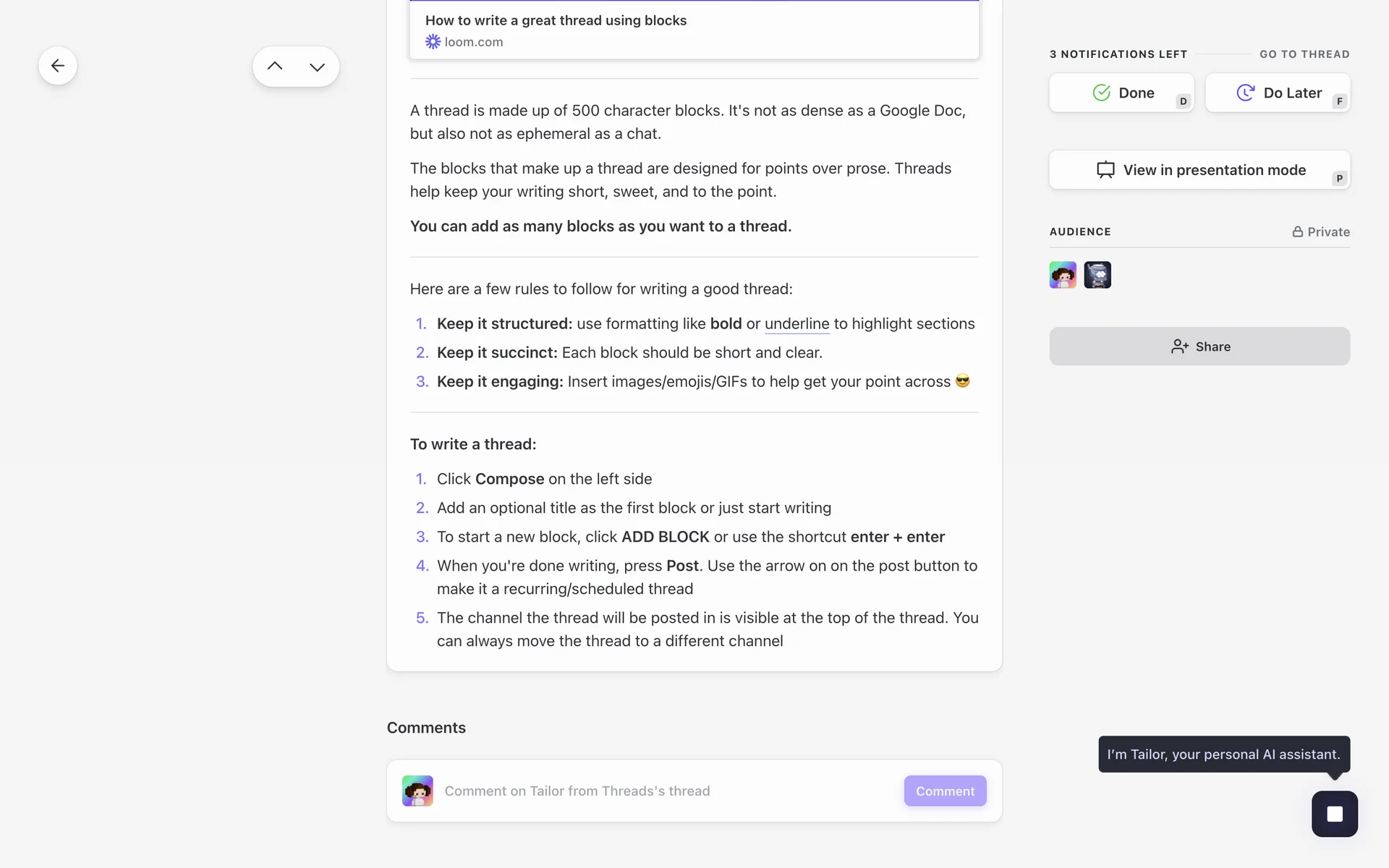Click the Tailor assistant tooltip message
This screenshot has width=1389, height=868.
1223,754
